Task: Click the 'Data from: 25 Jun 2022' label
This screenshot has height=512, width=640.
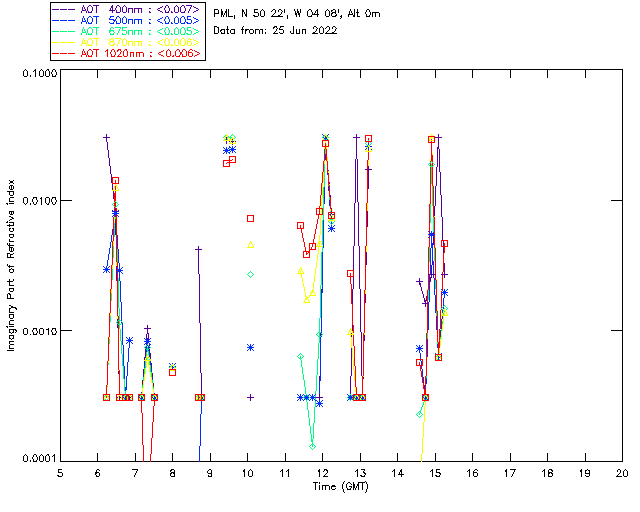Action: [x=276, y=30]
